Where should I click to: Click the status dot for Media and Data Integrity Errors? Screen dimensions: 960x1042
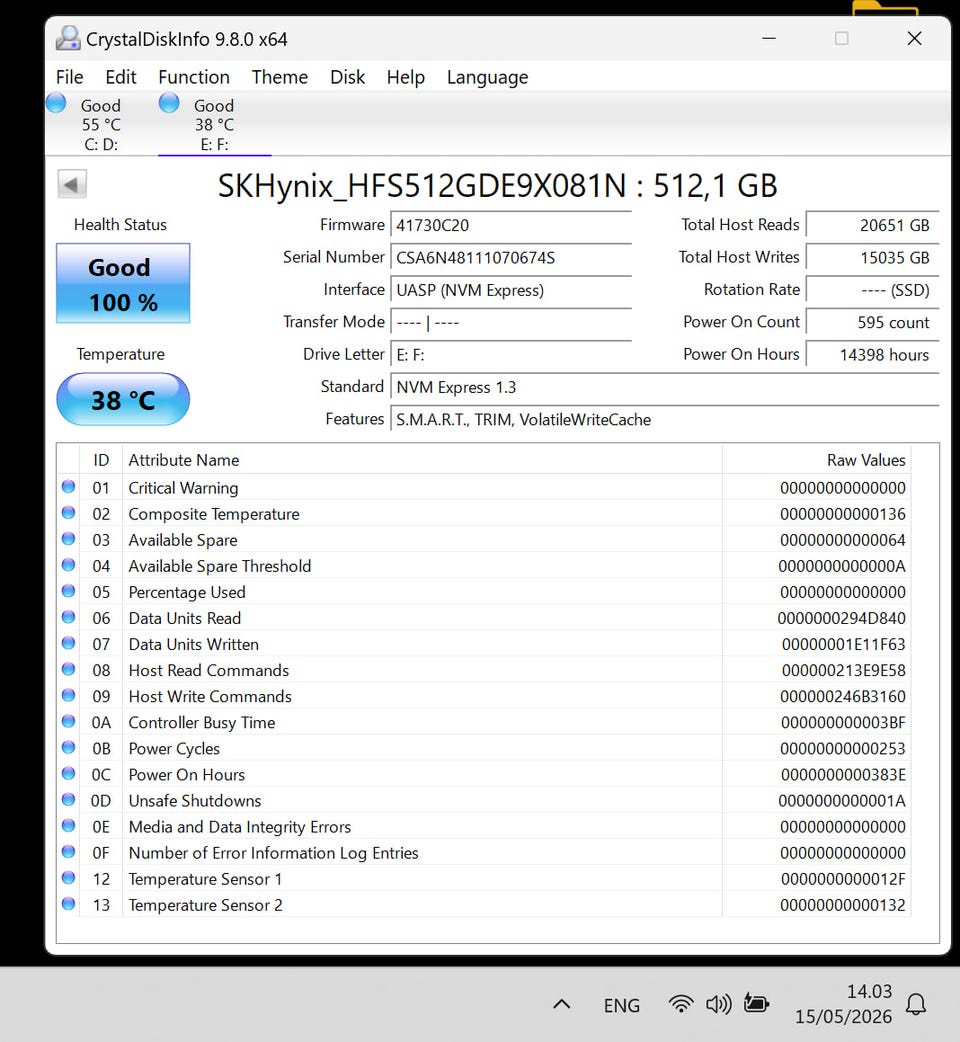[x=68, y=825]
